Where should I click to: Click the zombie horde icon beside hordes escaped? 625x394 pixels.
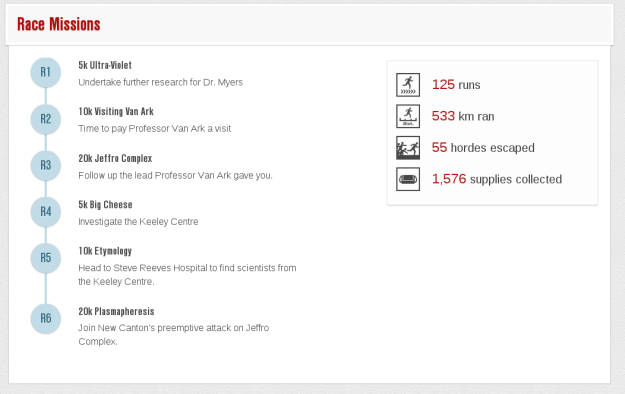[408, 148]
